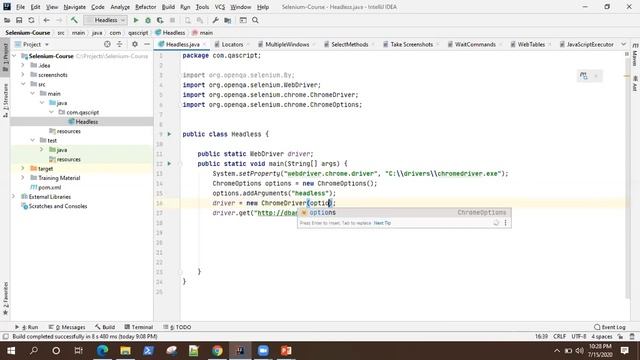Open the TODO tool window

[177, 327]
